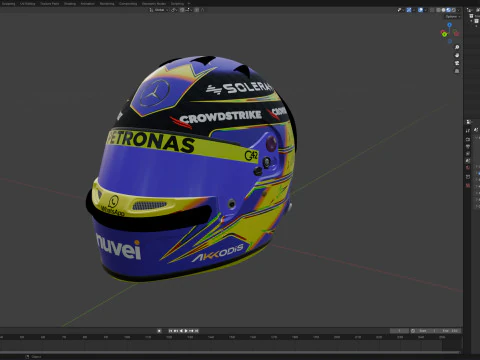Jump to previous keyframe

click(176, 331)
